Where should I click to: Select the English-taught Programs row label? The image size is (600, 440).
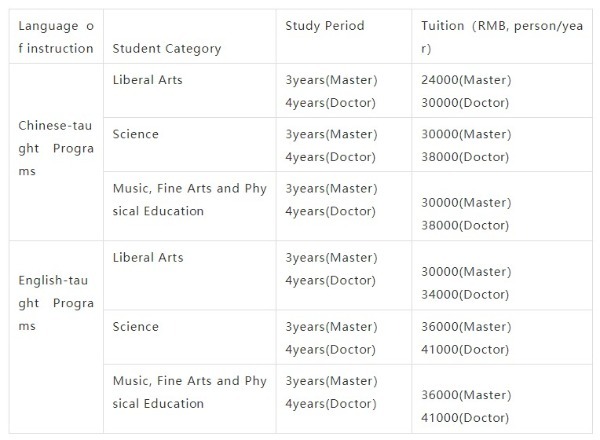point(56,303)
